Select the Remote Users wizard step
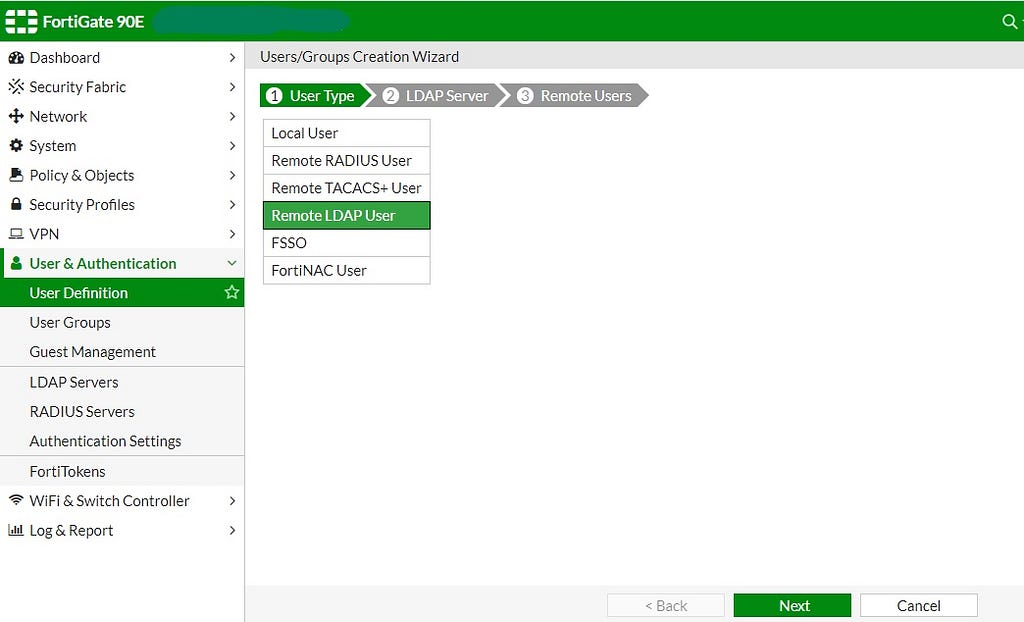The image size is (1024, 622). (x=575, y=95)
